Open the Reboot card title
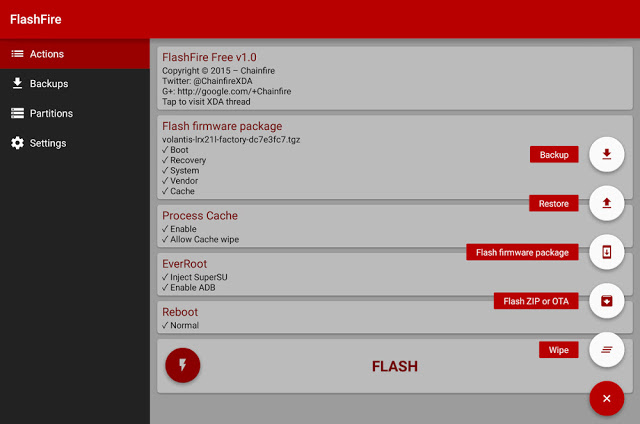Screen dimensions: 640x424 180,312
